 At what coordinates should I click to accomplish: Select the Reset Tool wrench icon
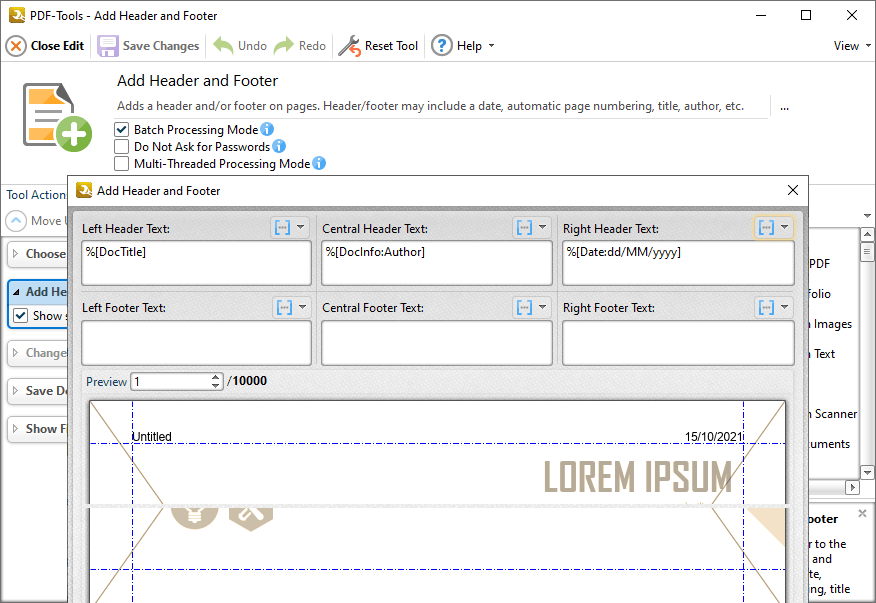pos(350,45)
